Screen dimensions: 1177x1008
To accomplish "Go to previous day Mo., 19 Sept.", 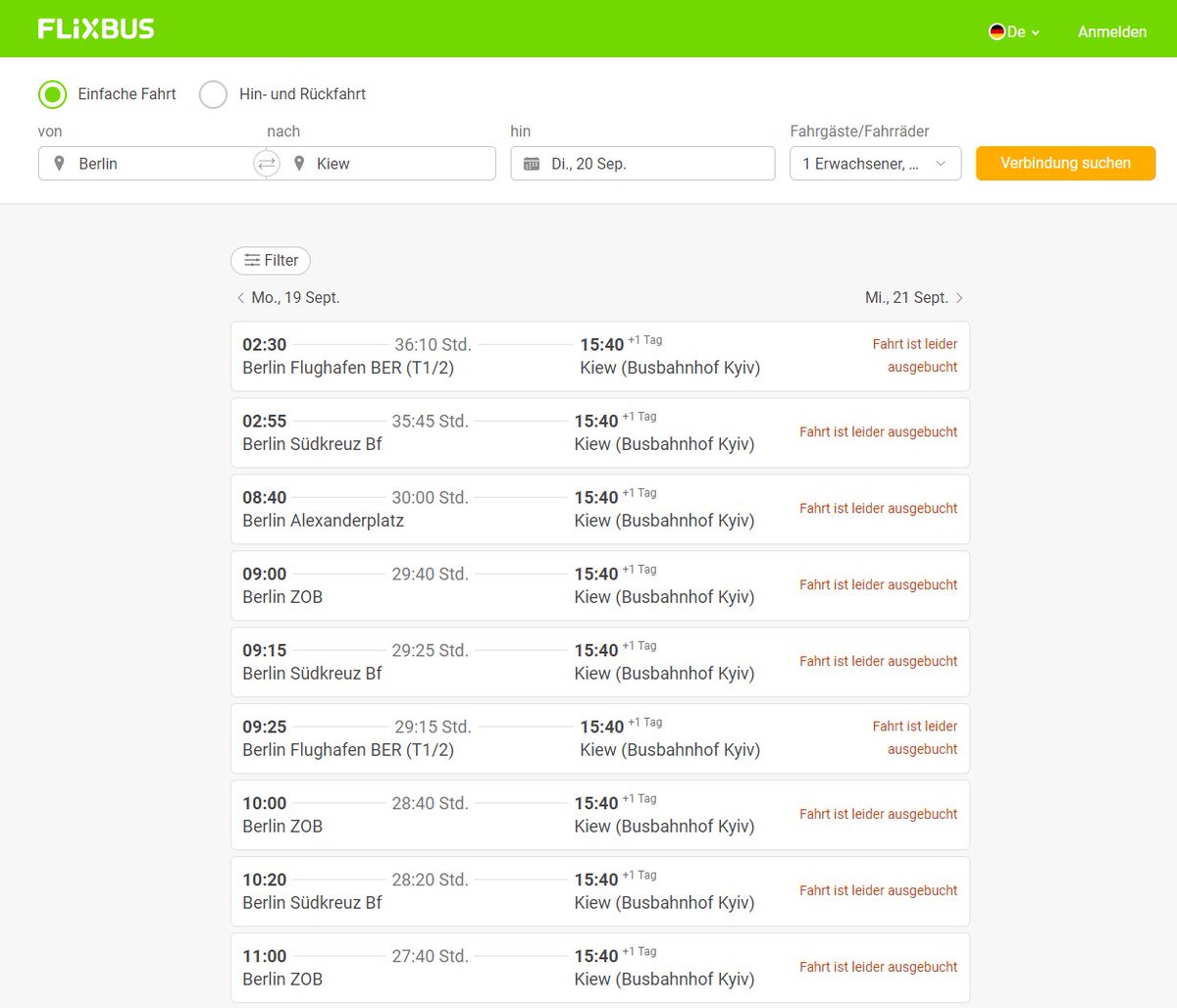I will click(288, 297).
